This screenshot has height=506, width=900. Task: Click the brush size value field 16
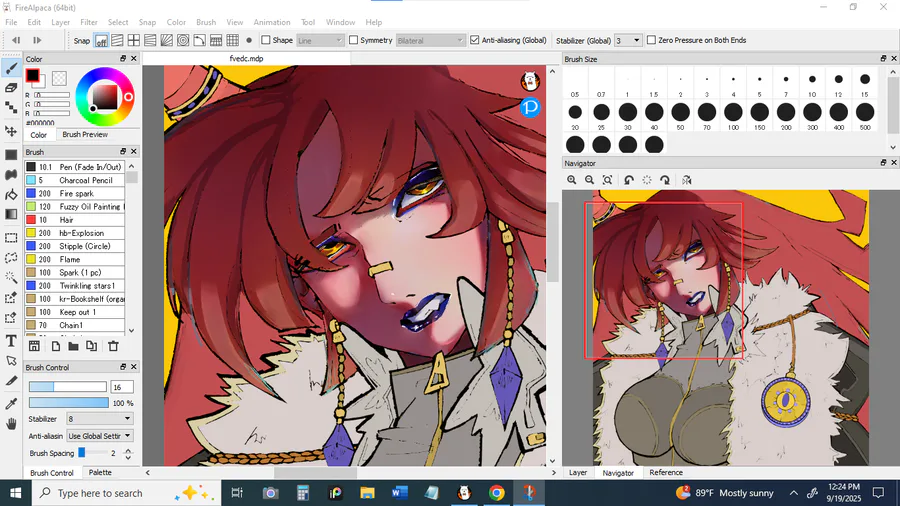point(122,387)
